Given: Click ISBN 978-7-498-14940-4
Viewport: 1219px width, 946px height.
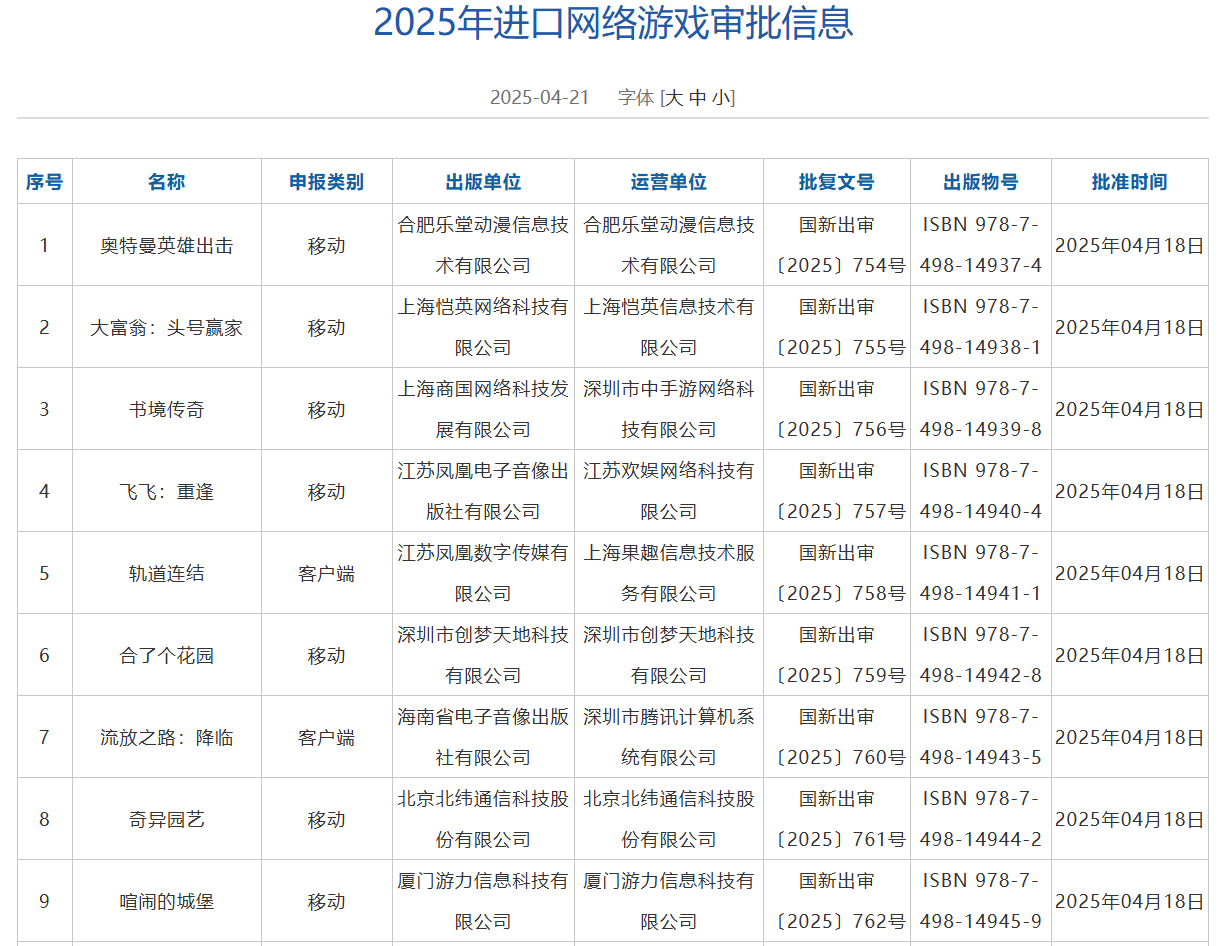Looking at the screenshot, I should (981, 491).
